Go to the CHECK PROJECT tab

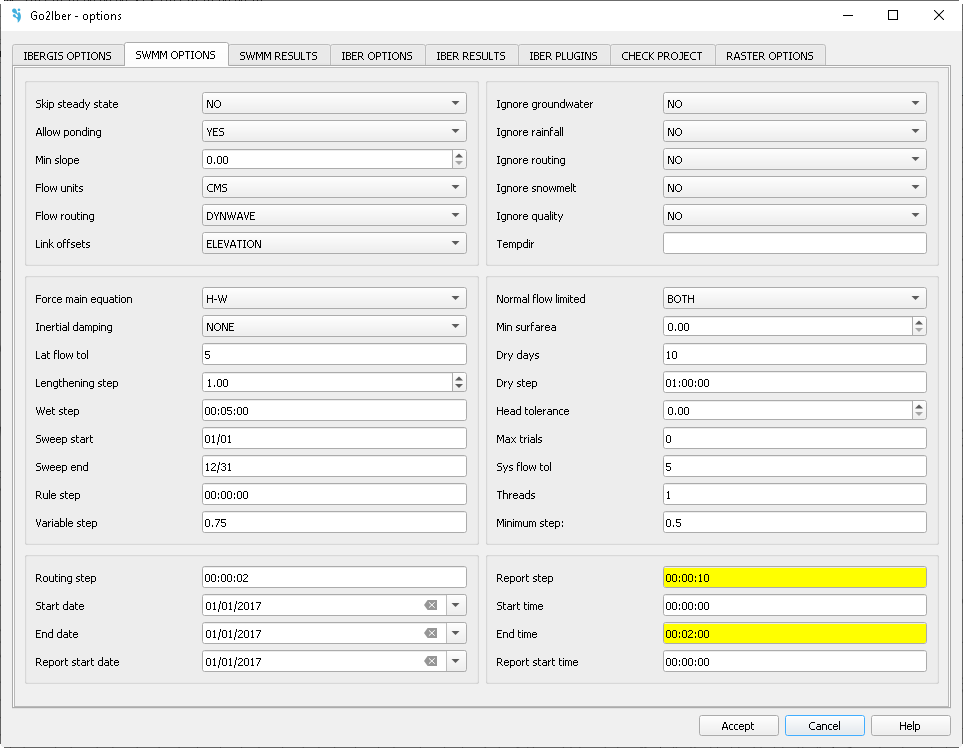click(662, 56)
